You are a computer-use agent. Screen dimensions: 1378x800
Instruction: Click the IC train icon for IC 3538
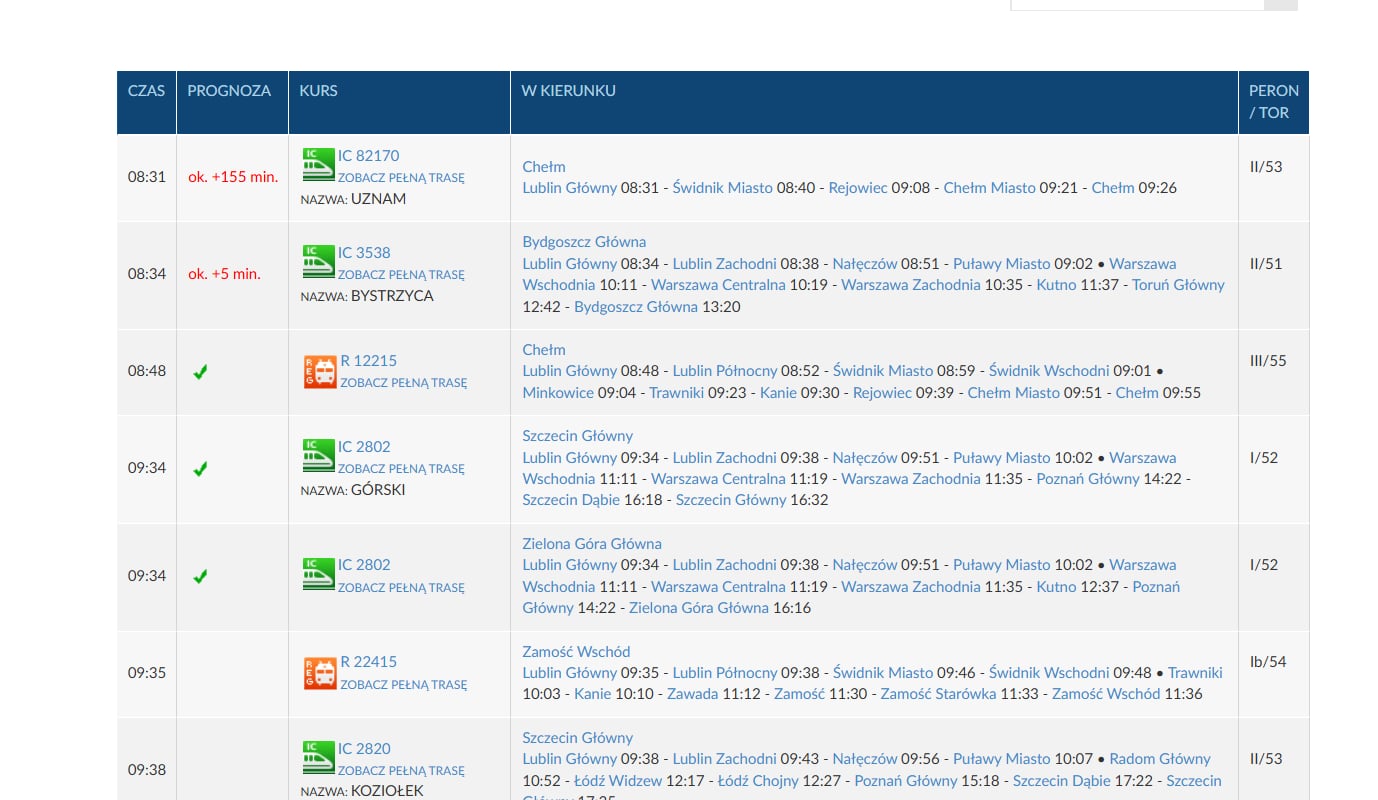click(318, 262)
